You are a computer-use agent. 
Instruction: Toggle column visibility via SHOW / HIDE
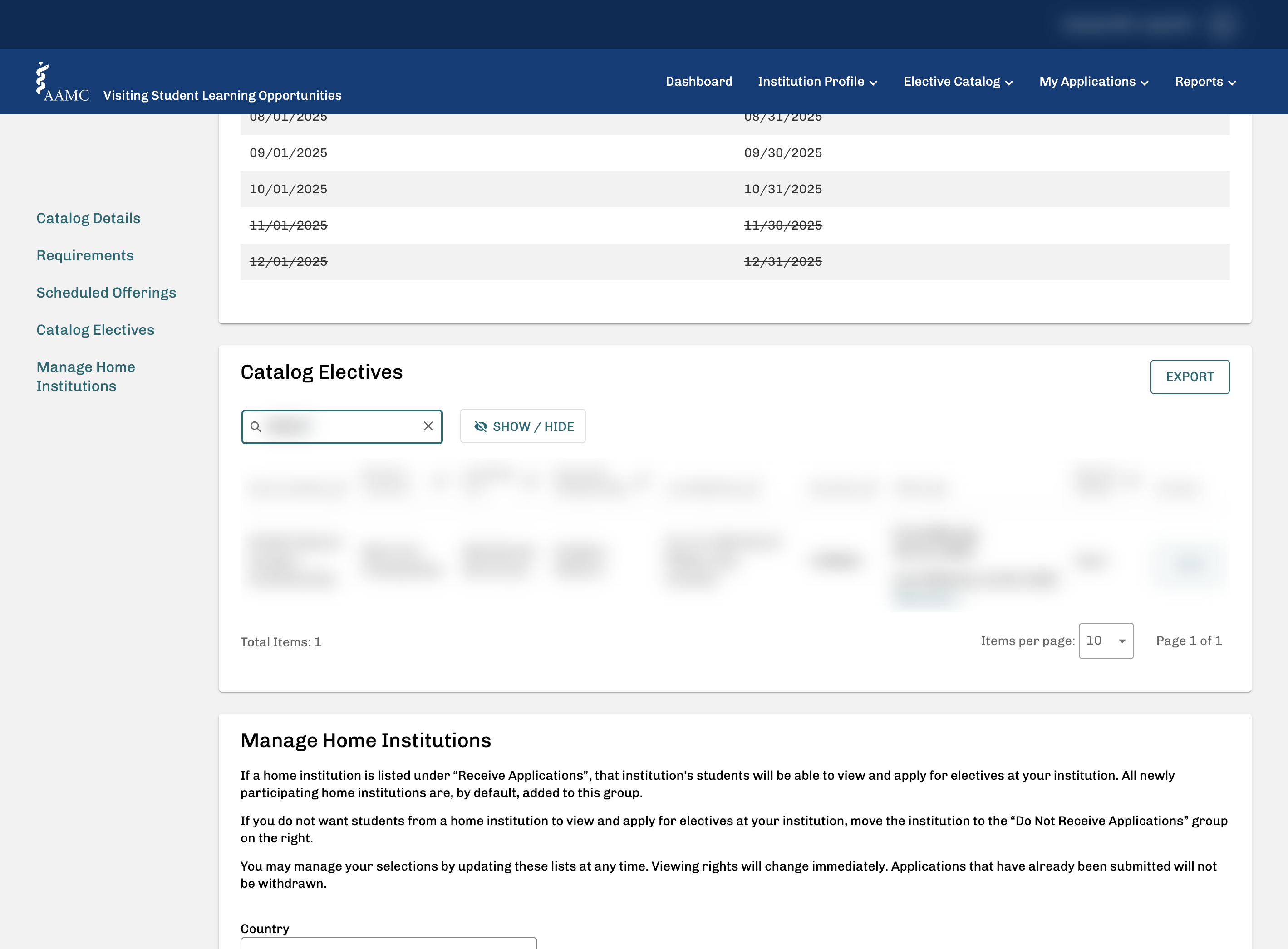(x=523, y=426)
